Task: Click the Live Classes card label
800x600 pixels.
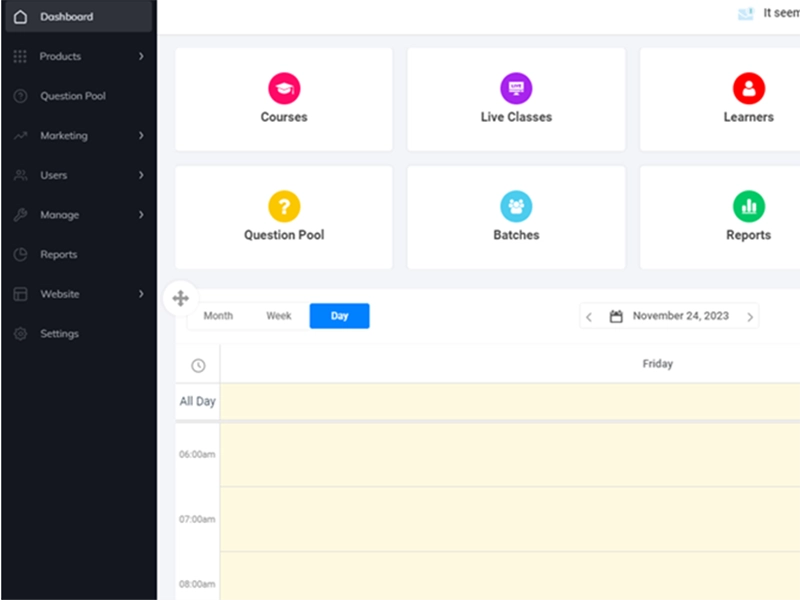Action: click(516, 117)
